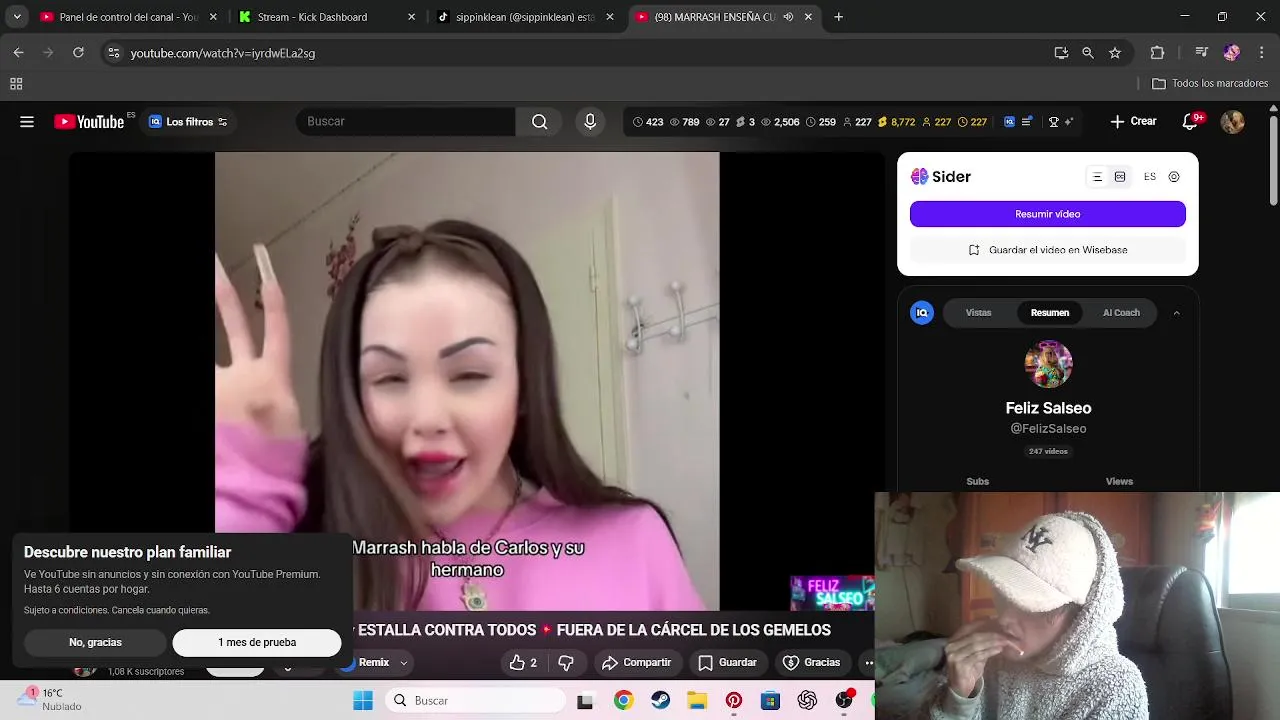The width and height of the screenshot is (1280, 720).
Task: Open Todos los marcadores folder
Action: tap(1210, 84)
